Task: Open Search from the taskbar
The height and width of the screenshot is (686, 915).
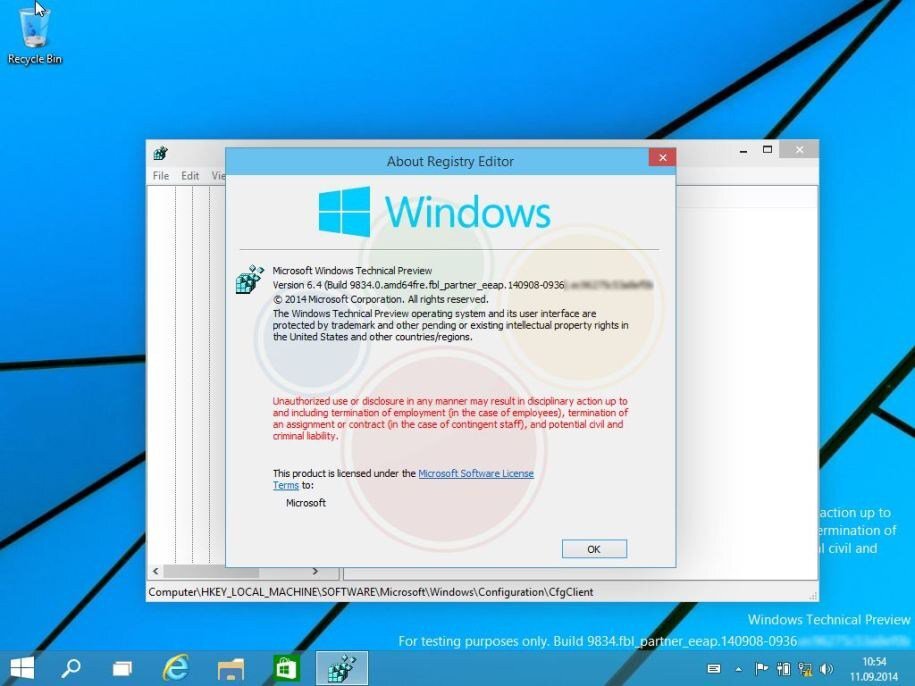Action: tap(69, 667)
